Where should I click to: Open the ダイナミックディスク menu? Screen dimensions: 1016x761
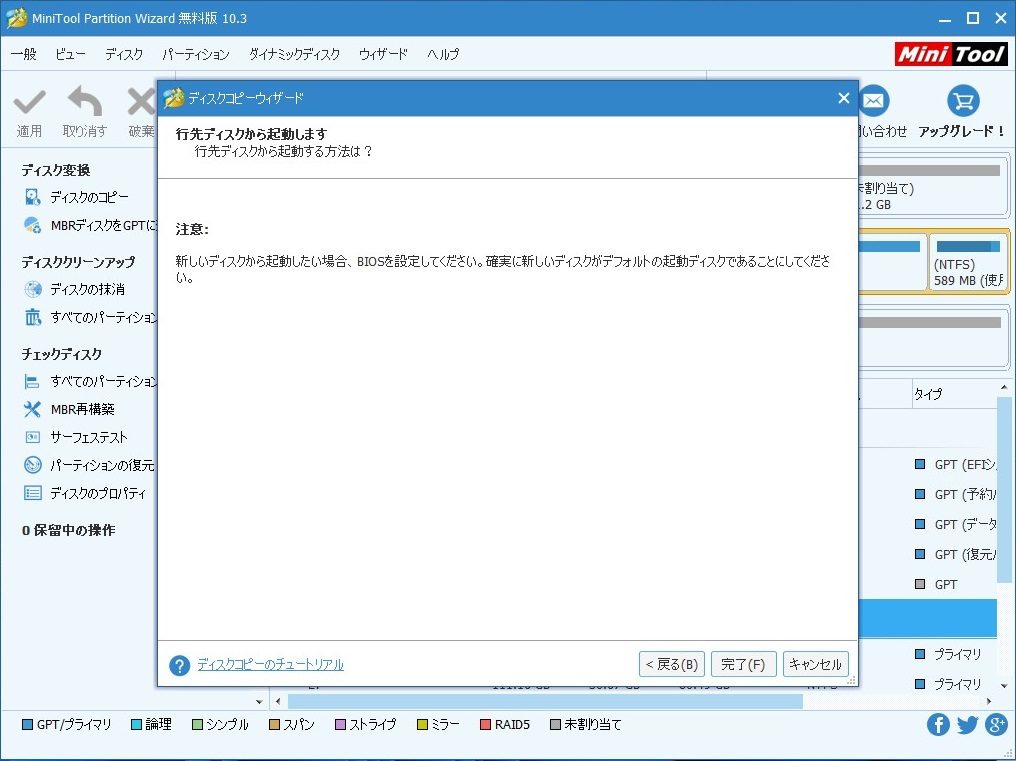[x=294, y=55]
